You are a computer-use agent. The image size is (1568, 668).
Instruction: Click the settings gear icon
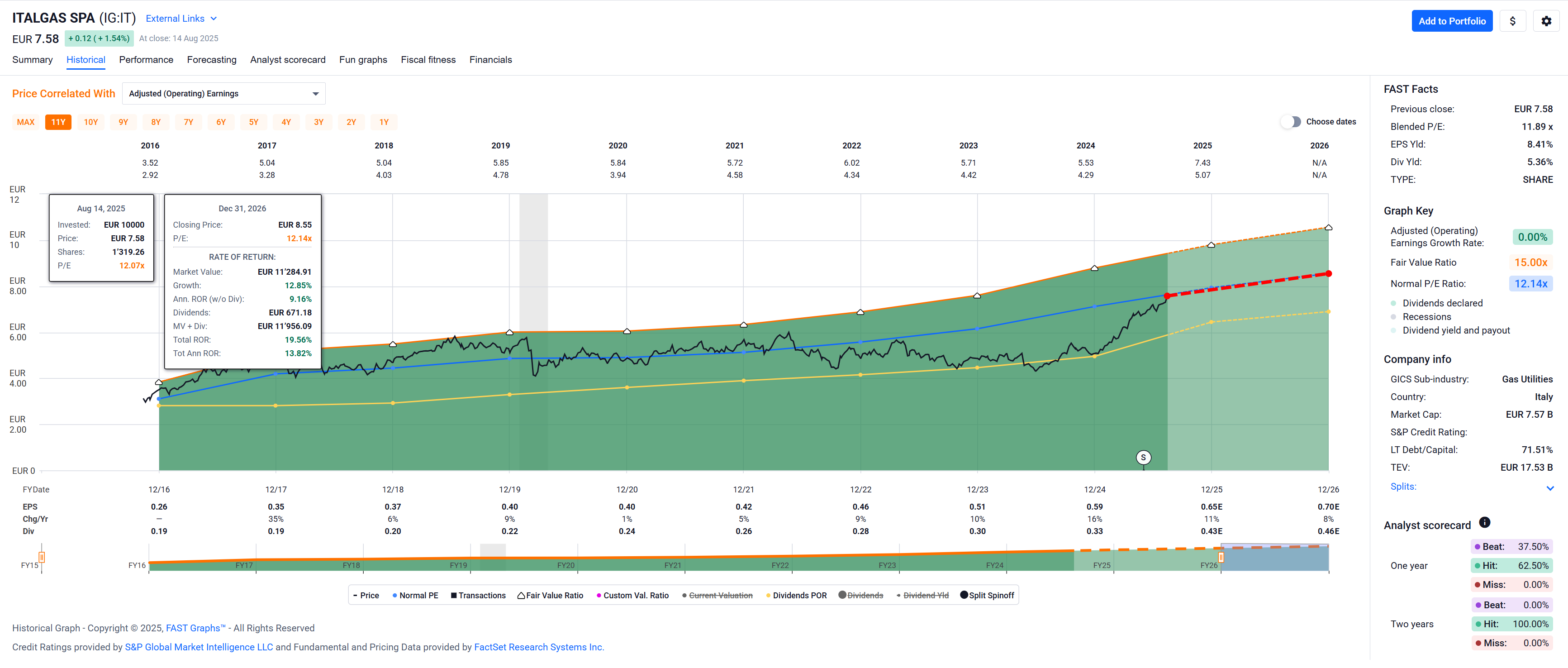coord(1545,21)
